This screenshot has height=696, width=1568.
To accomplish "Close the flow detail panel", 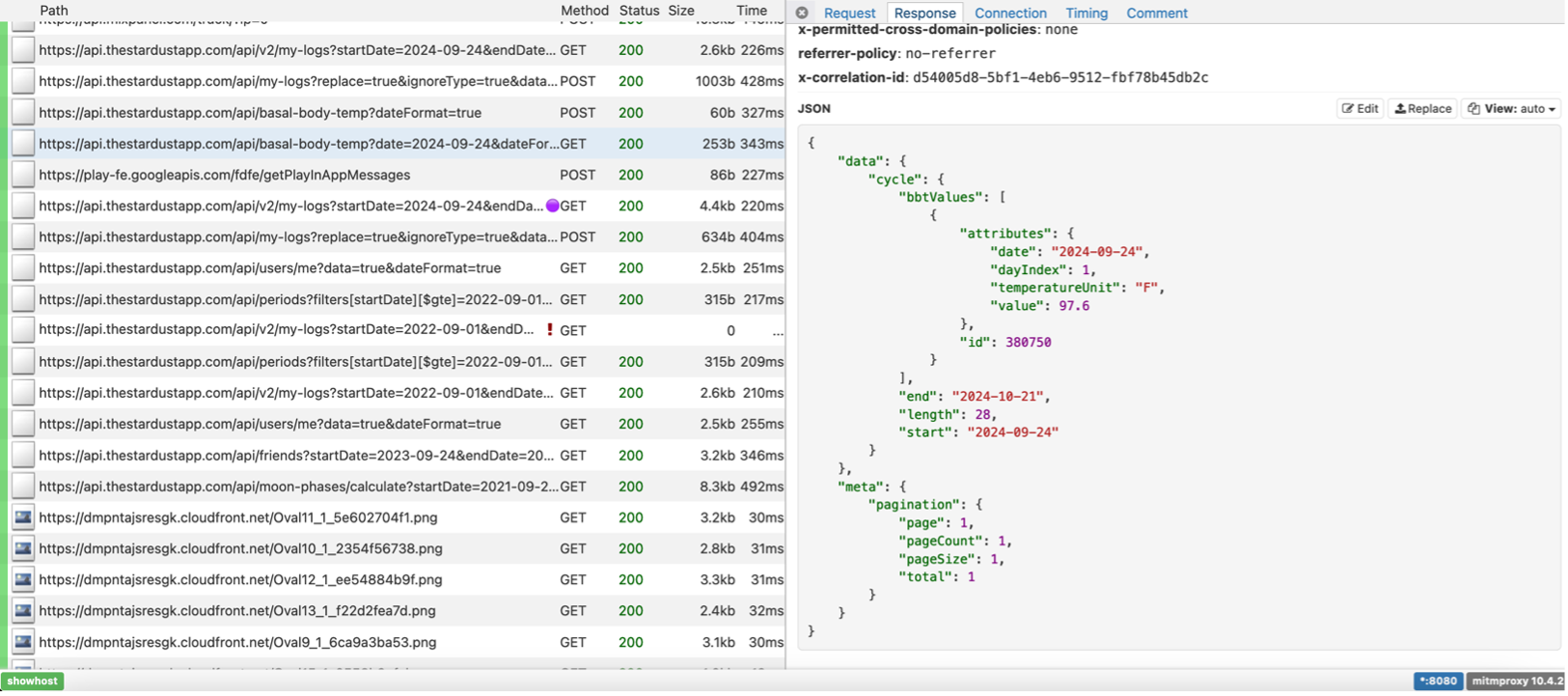I will click(802, 13).
